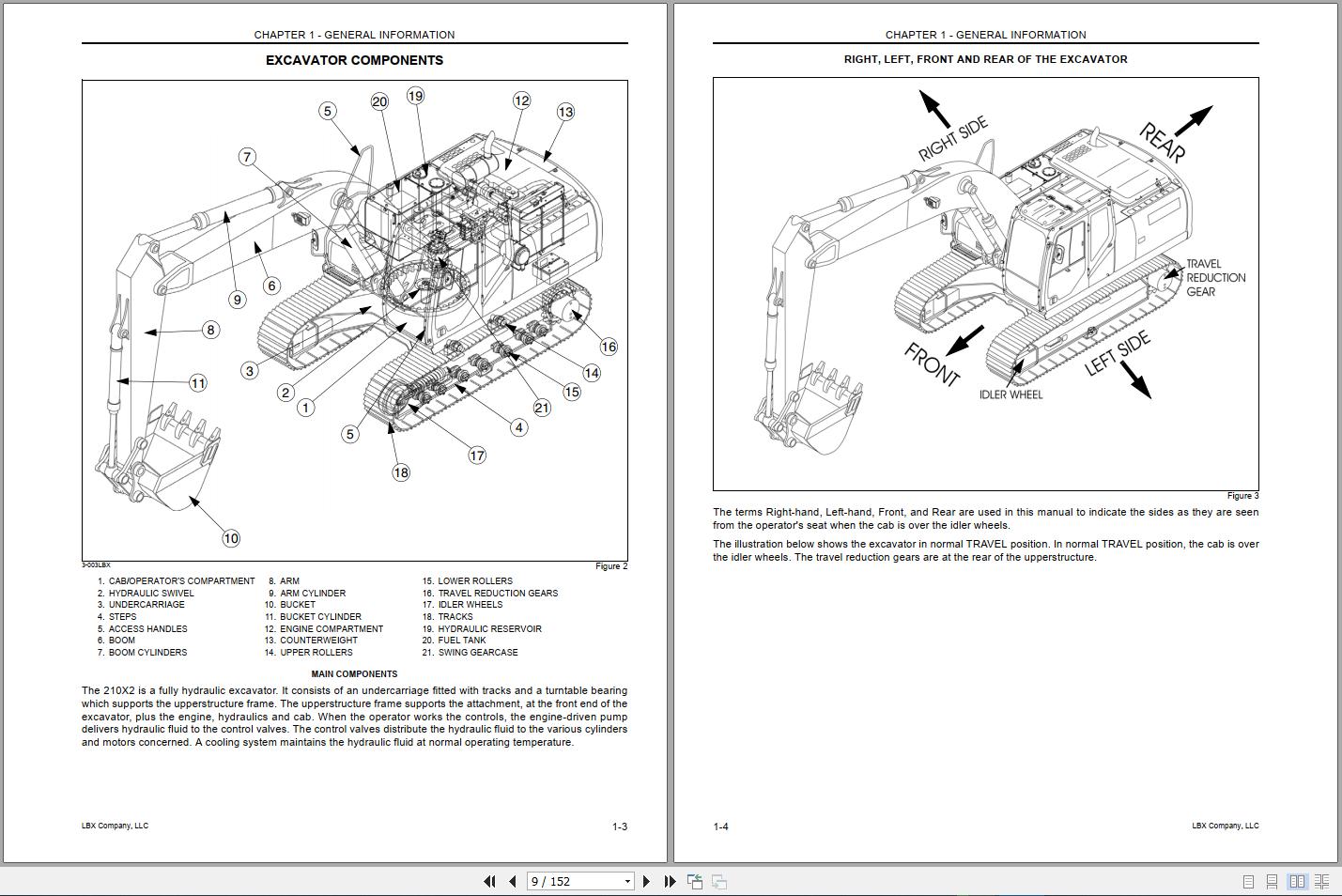The width and height of the screenshot is (1342, 896).
Task: Click the 'MAIN COMPONENTS' subheading
Action: (x=354, y=674)
